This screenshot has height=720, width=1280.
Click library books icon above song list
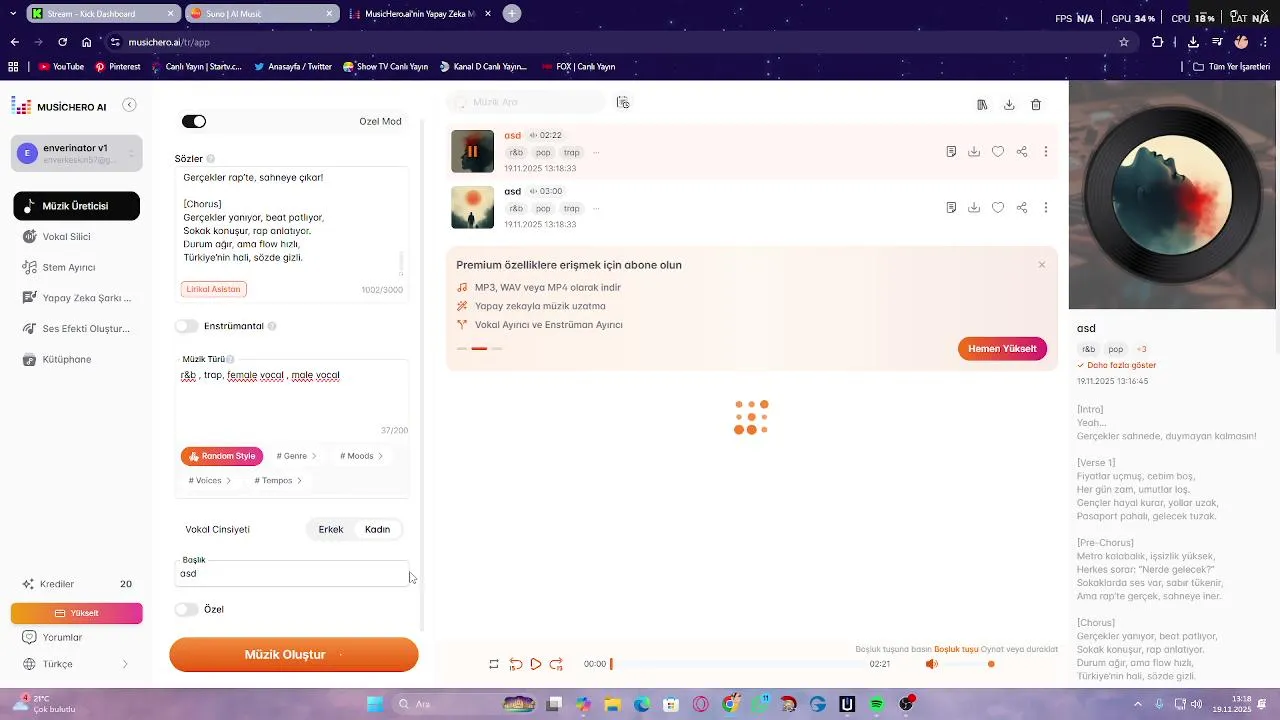point(982,105)
